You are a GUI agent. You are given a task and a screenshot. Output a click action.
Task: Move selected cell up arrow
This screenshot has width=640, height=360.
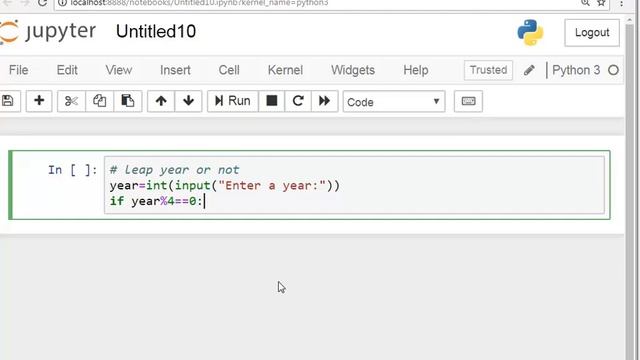161,101
